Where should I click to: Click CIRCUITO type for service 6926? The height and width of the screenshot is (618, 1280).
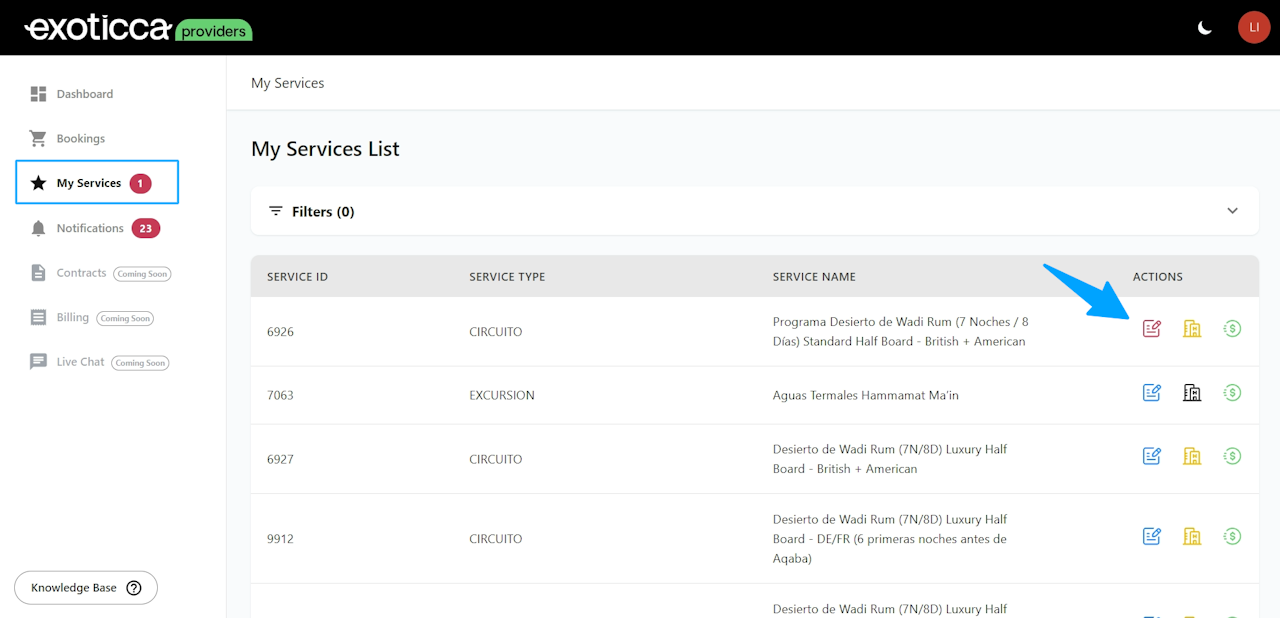click(496, 331)
